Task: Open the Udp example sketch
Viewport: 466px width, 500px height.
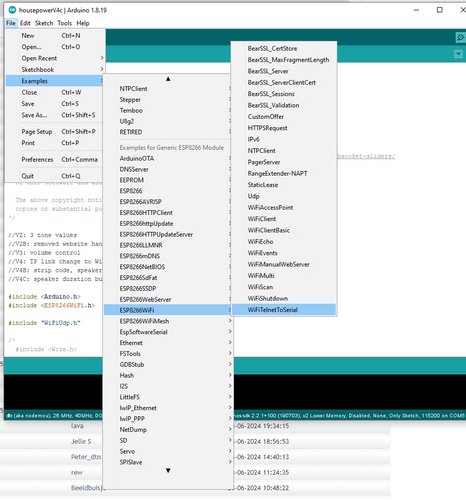Action: [x=284, y=196]
